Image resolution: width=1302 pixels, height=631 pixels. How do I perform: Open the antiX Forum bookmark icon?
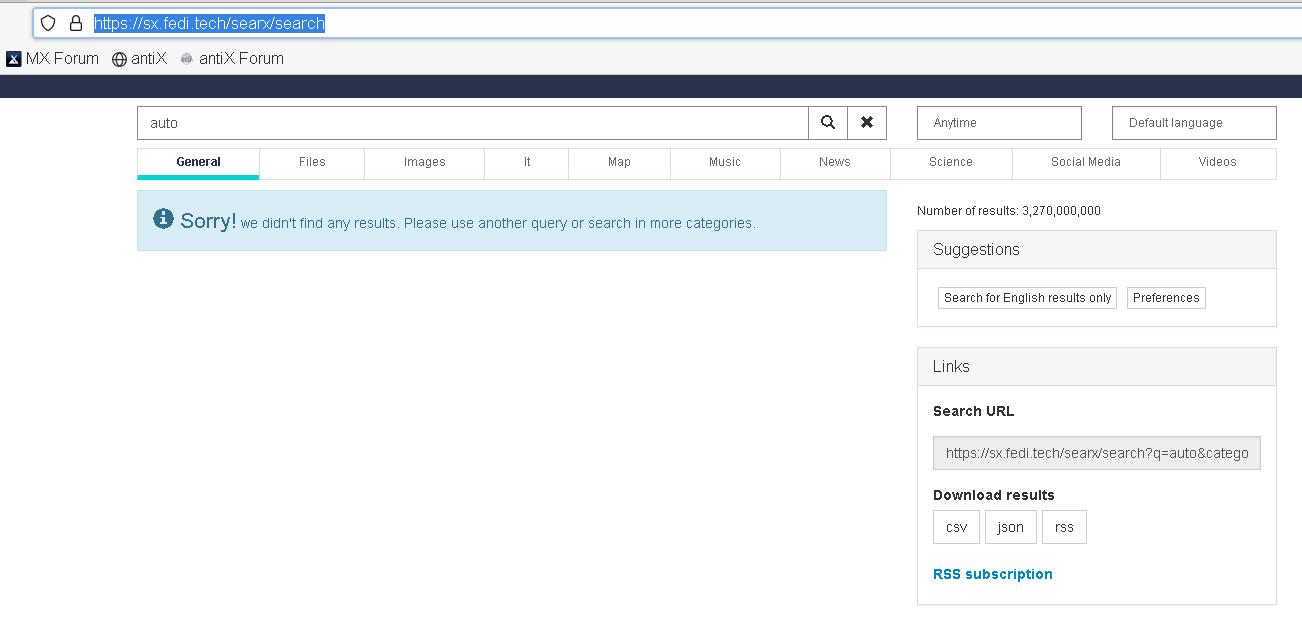pos(185,58)
